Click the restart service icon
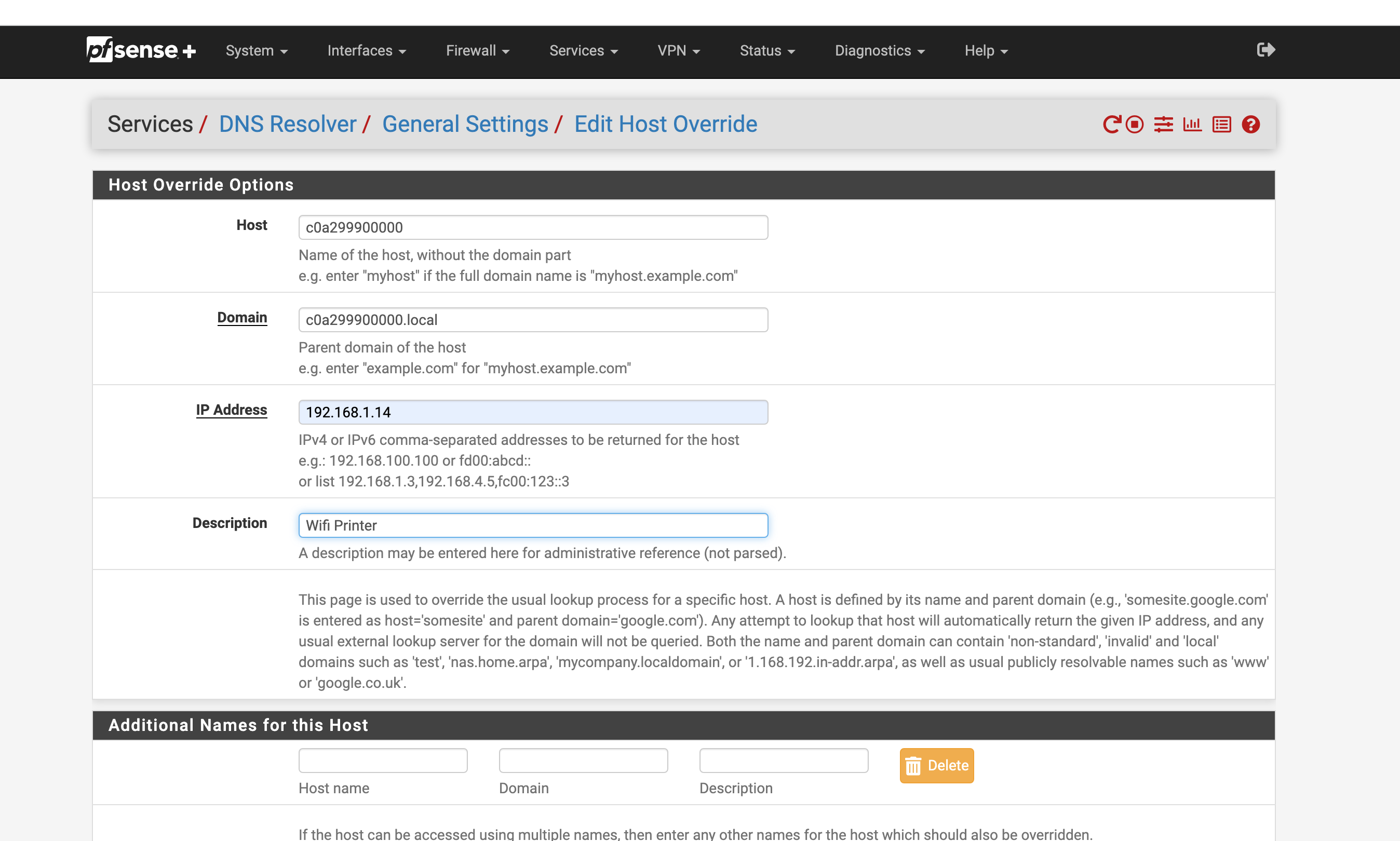 (x=1111, y=124)
